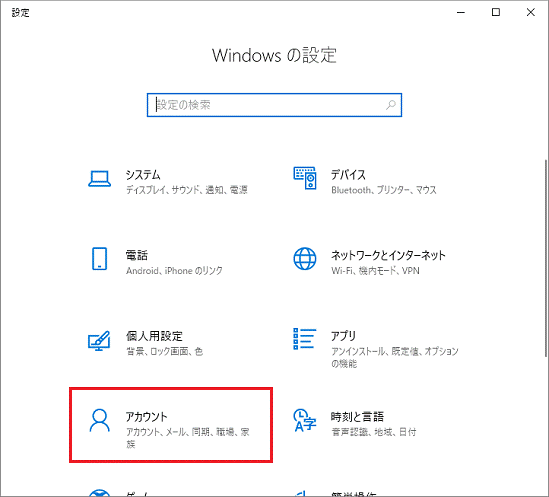Click the Wi-Fi、機内モード、VPN description
This screenshot has width=549, height=497.
pyautogui.click(x=375, y=270)
